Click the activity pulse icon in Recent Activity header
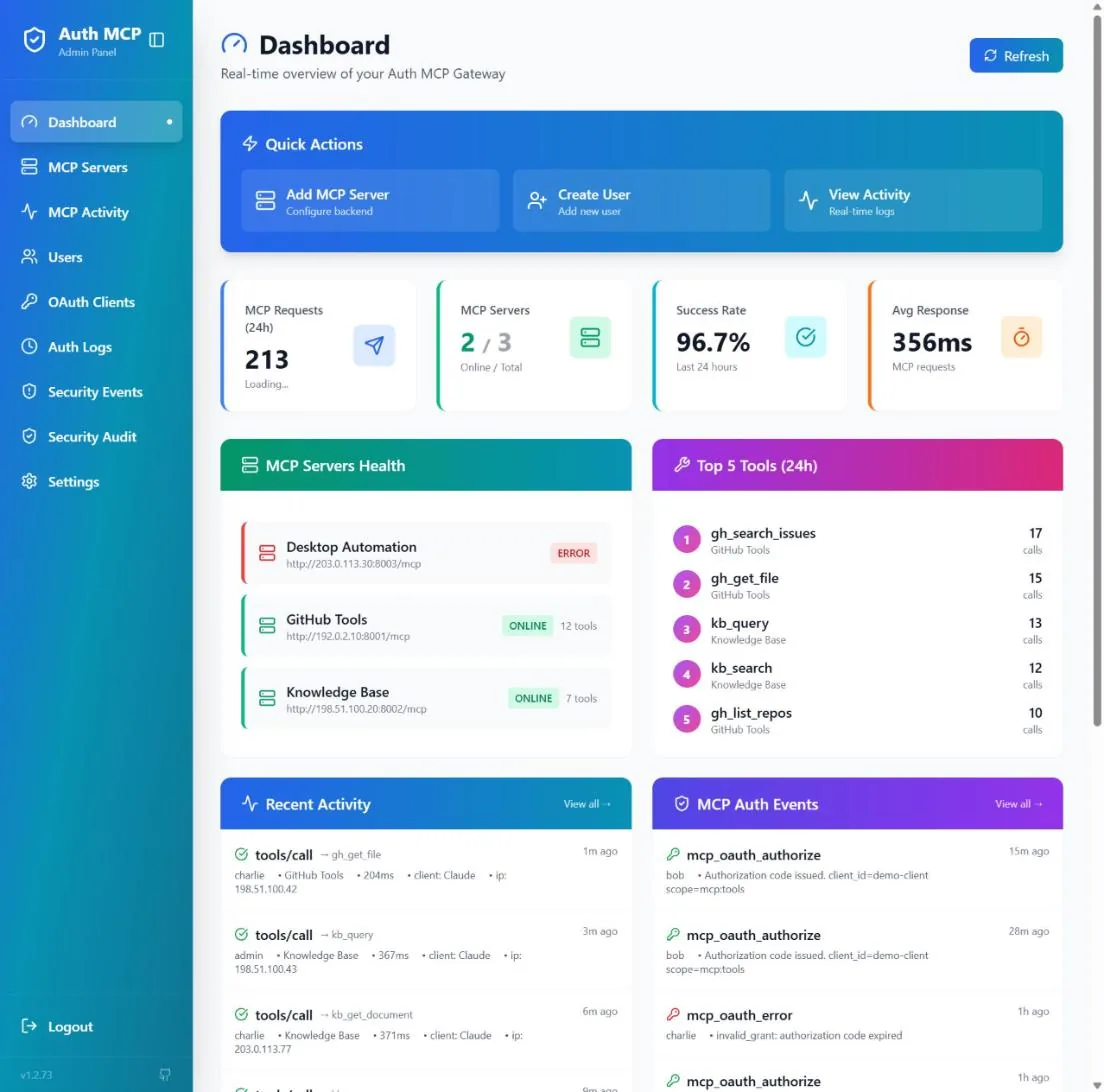The image size is (1104, 1092). pos(250,803)
